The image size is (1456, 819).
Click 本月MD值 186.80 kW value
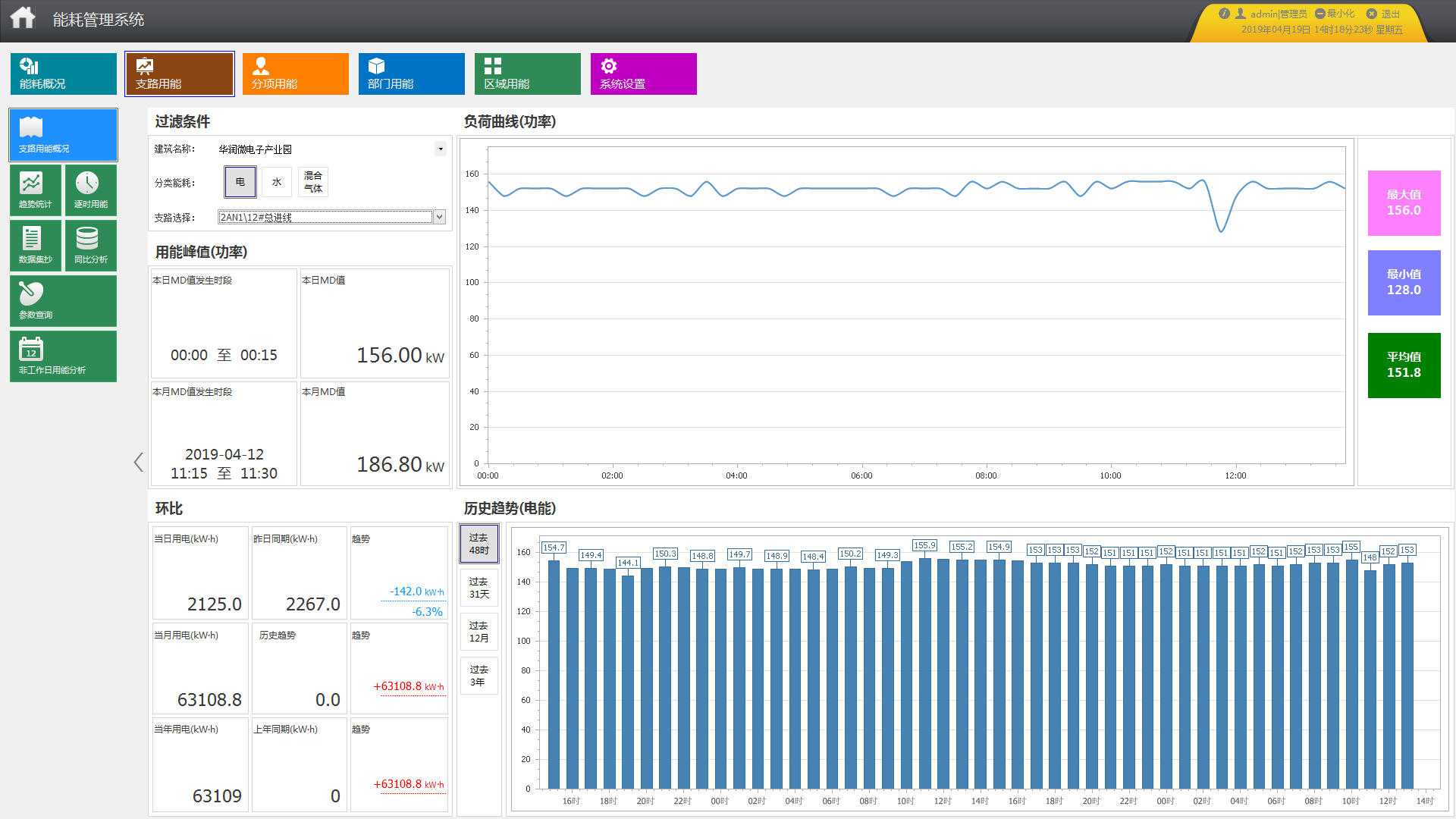(400, 464)
